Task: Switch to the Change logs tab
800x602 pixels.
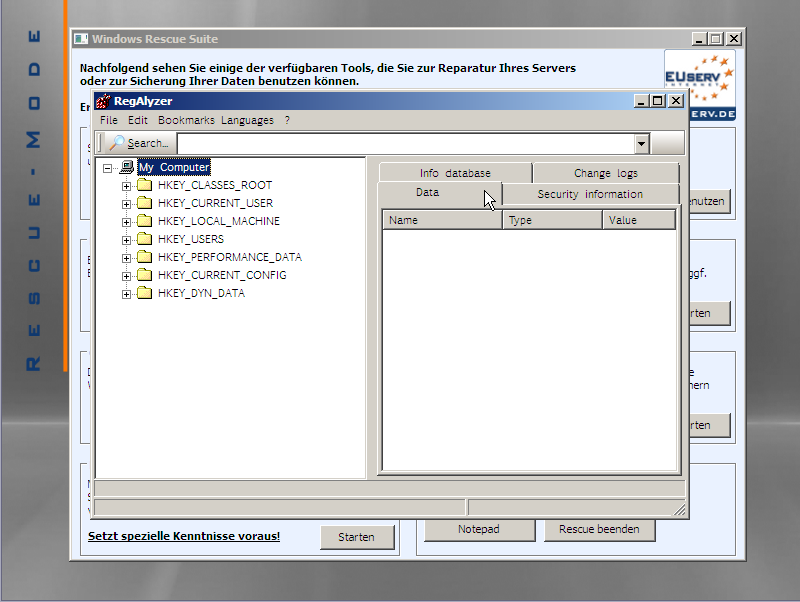Action: tap(606, 173)
